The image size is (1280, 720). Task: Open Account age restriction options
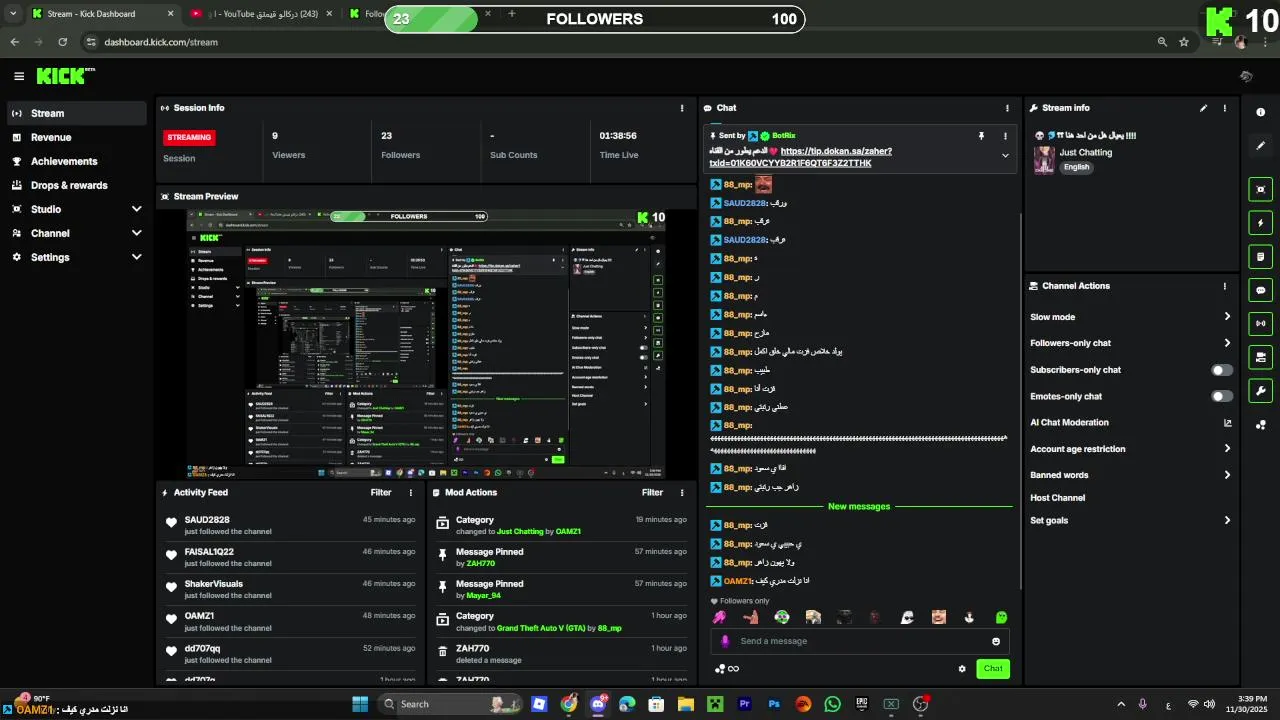[1227, 449]
